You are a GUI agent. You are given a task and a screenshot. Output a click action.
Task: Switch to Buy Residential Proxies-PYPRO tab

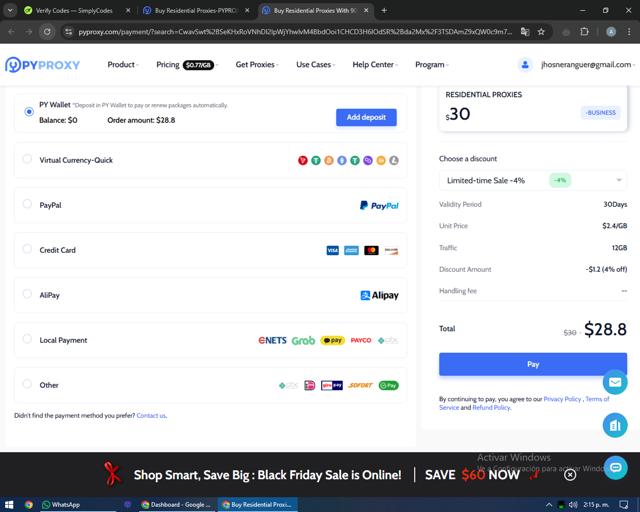196,11
